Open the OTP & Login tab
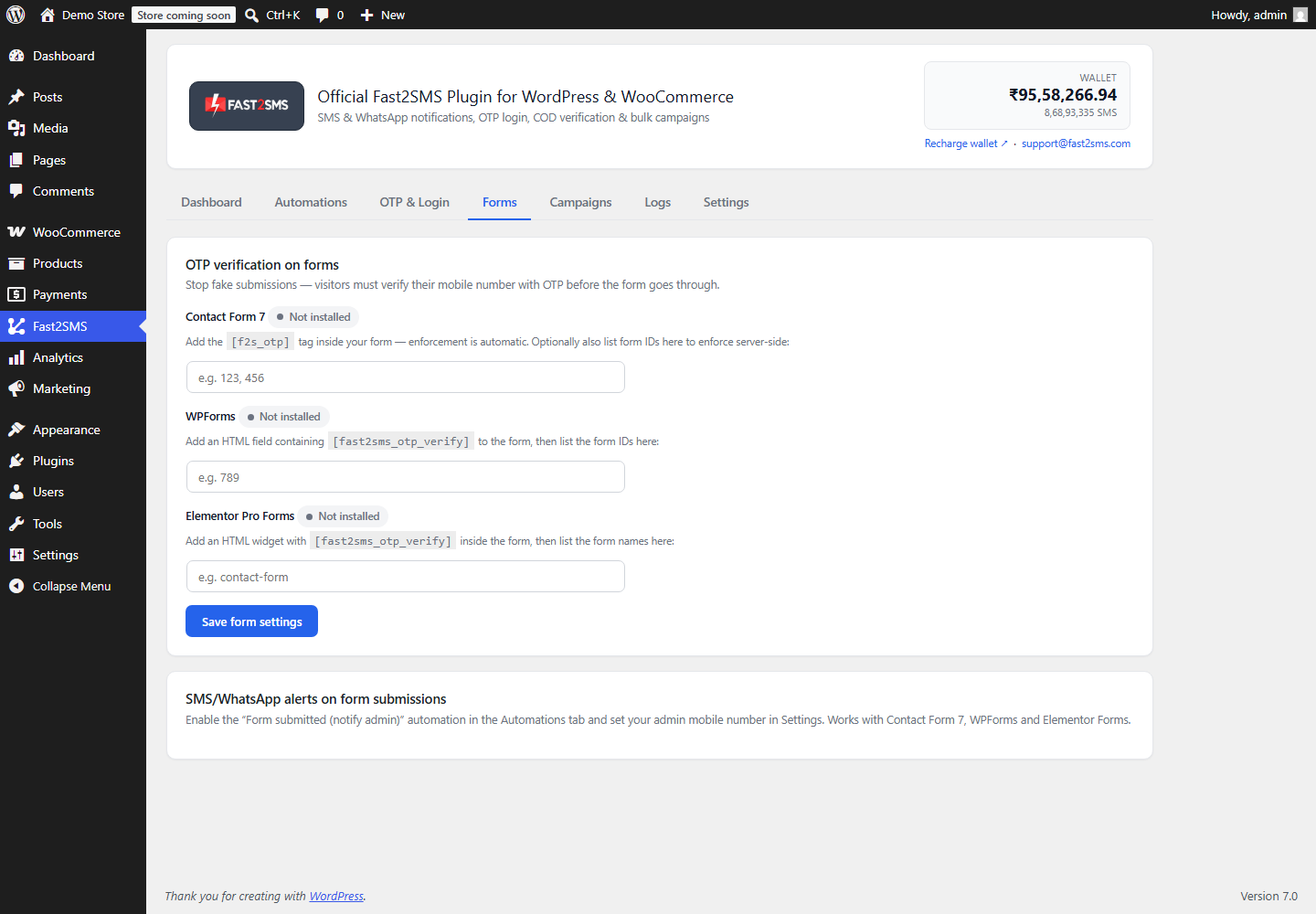Image resolution: width=1316 pixels, height=914 pixels. (414, 202)
